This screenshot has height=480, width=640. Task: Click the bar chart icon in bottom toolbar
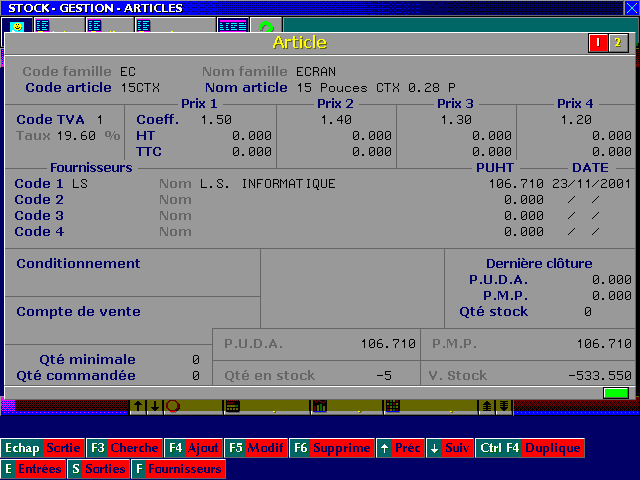point(320,406)
